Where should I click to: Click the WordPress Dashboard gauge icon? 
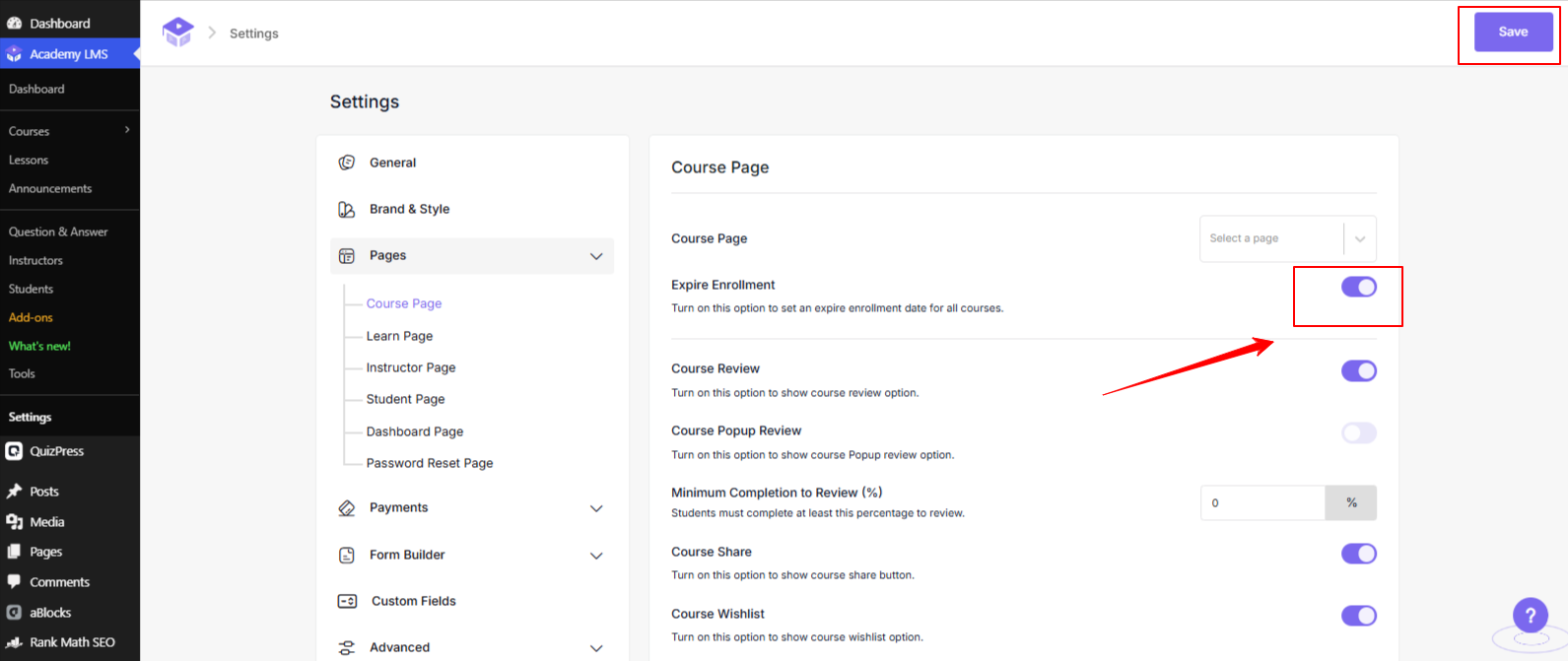coord(14,24)
